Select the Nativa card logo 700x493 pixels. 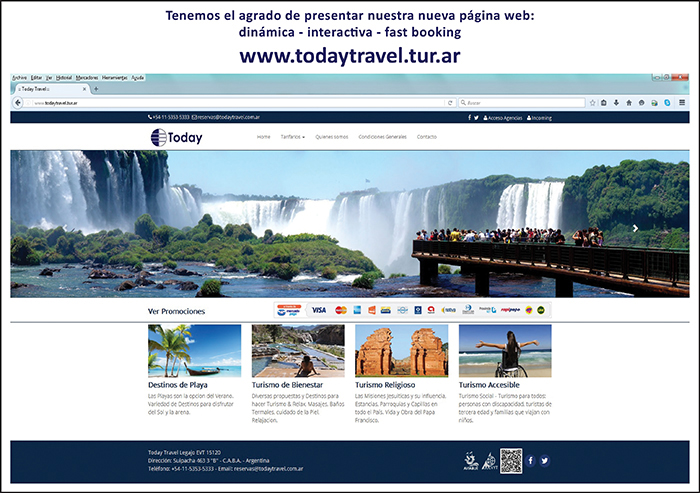point(449,310)
